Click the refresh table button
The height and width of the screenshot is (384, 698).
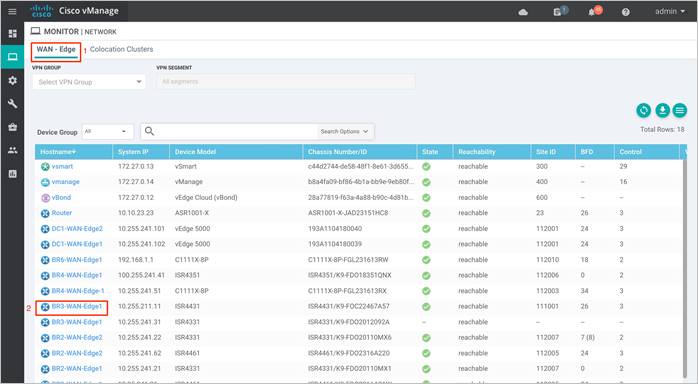[644, 110]
